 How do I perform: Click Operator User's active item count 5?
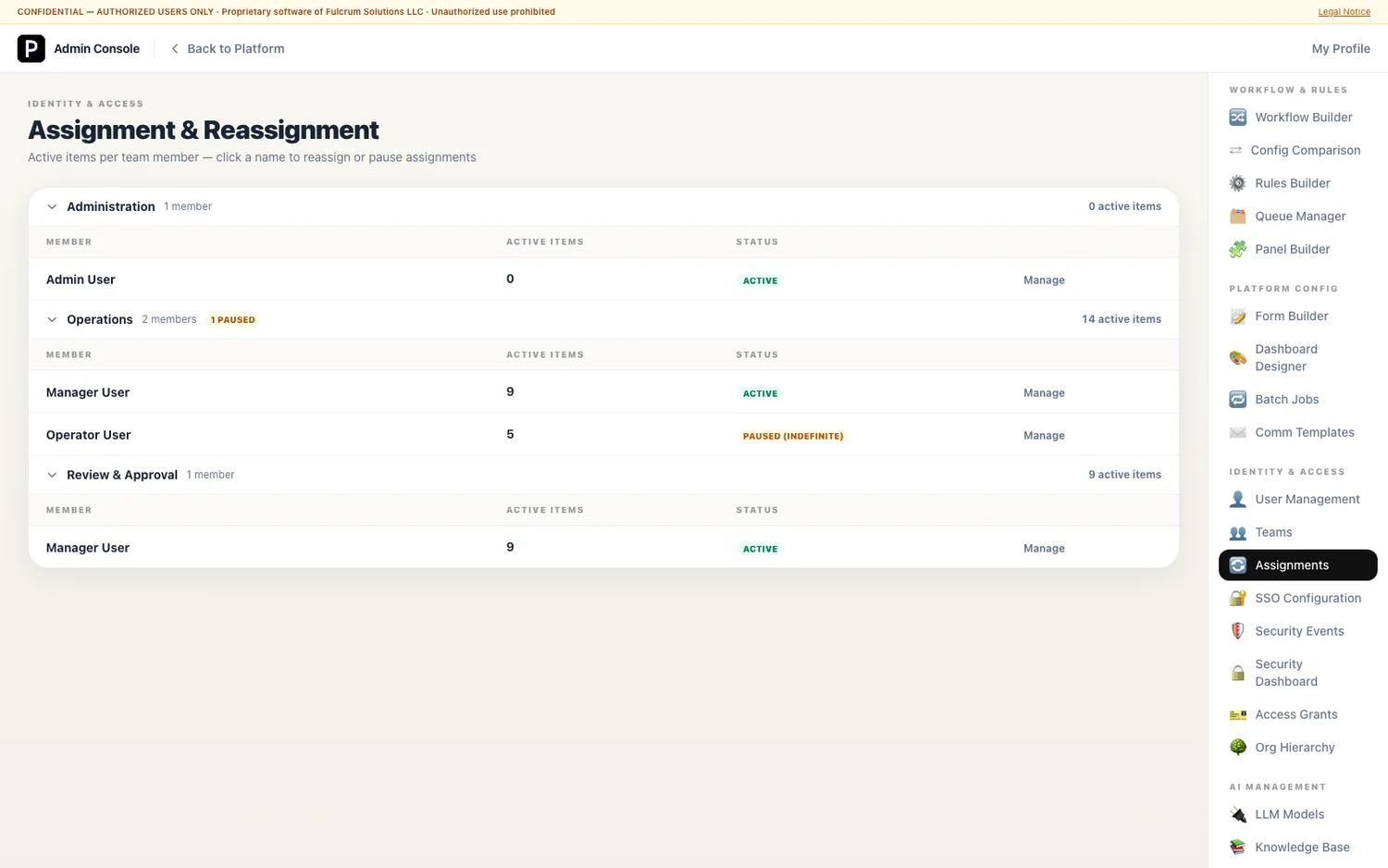click(510, 434)
